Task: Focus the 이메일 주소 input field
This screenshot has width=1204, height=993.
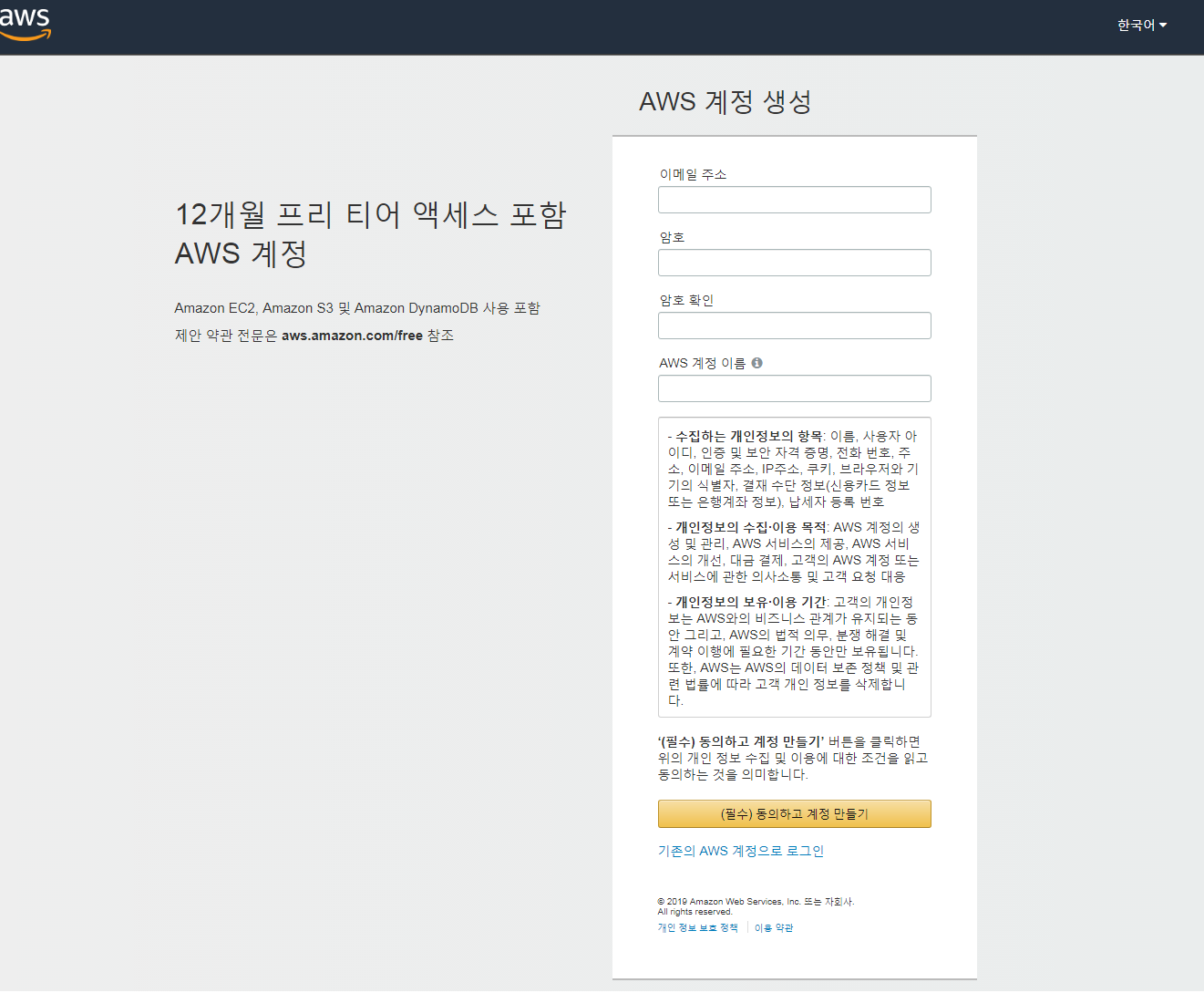Action: coord(794,200)
